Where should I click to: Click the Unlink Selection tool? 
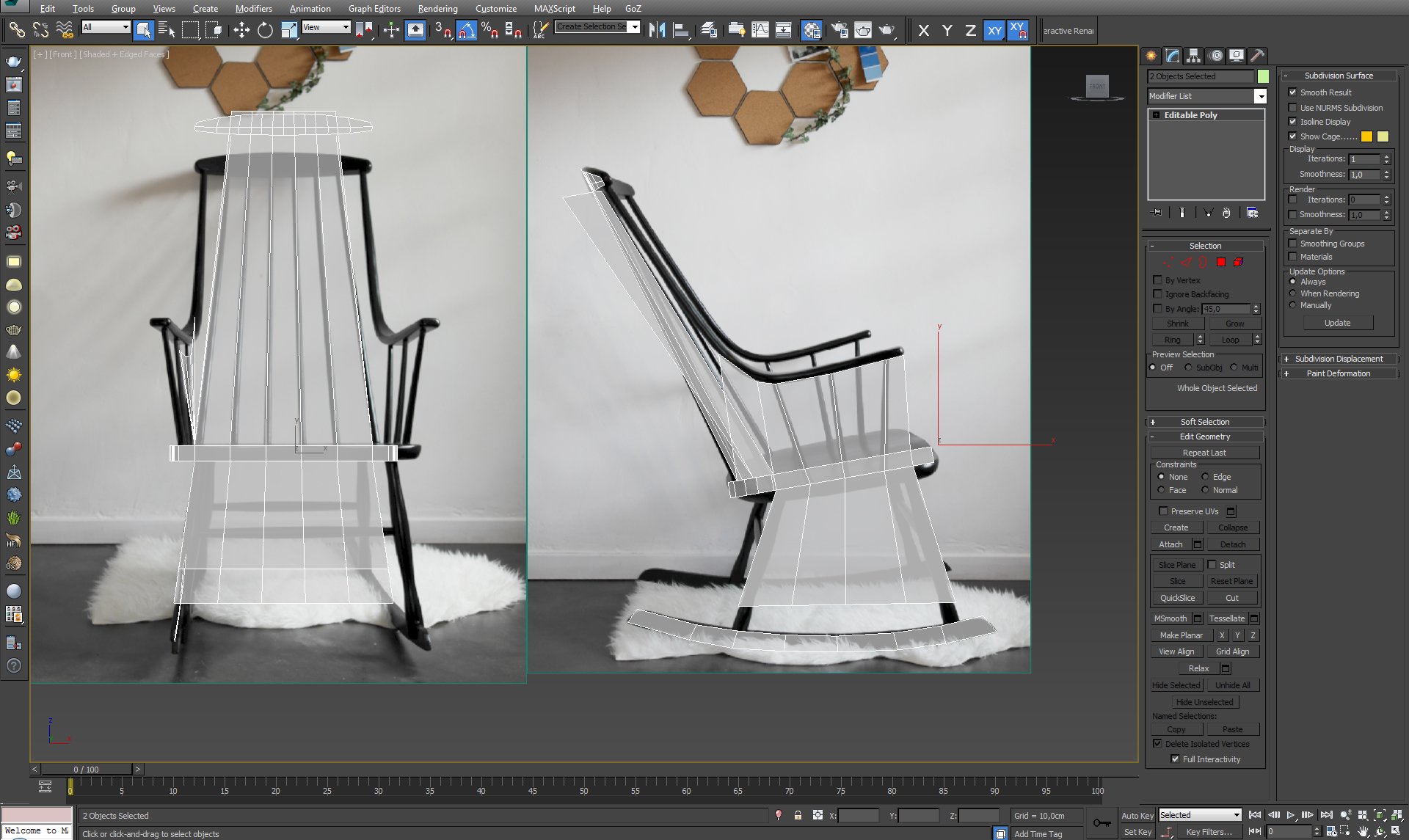click(x=40, y=29)
